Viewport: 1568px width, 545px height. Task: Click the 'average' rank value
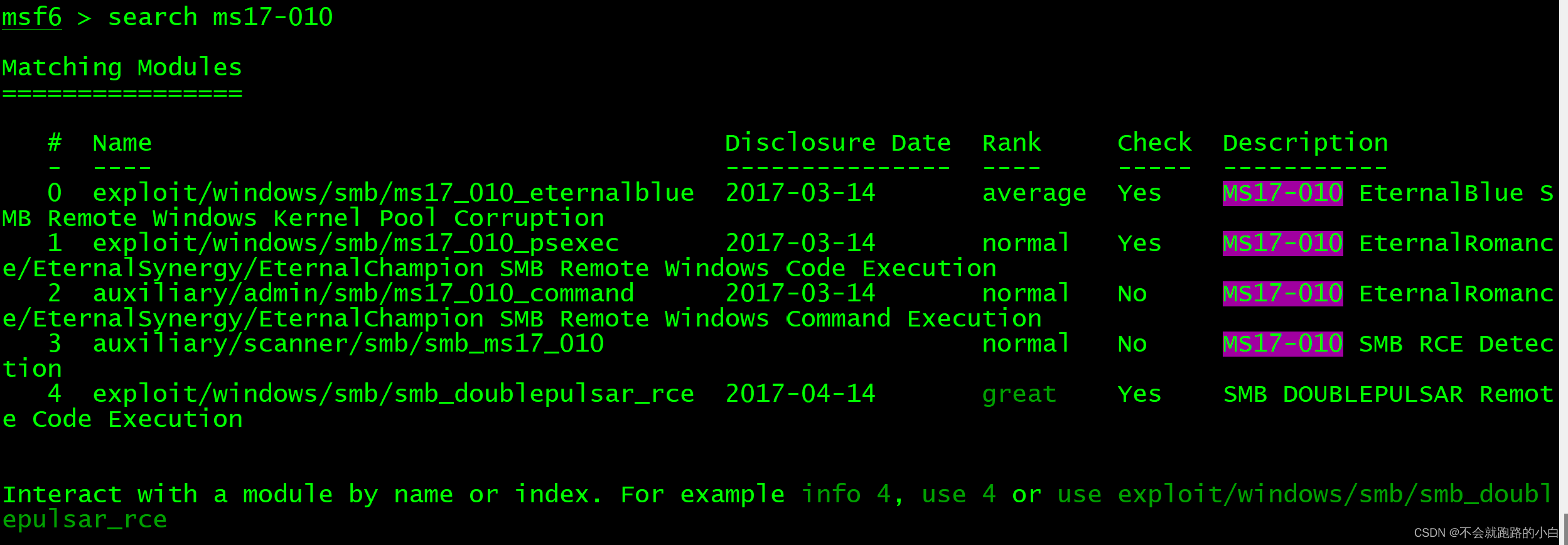point(1034,194)
